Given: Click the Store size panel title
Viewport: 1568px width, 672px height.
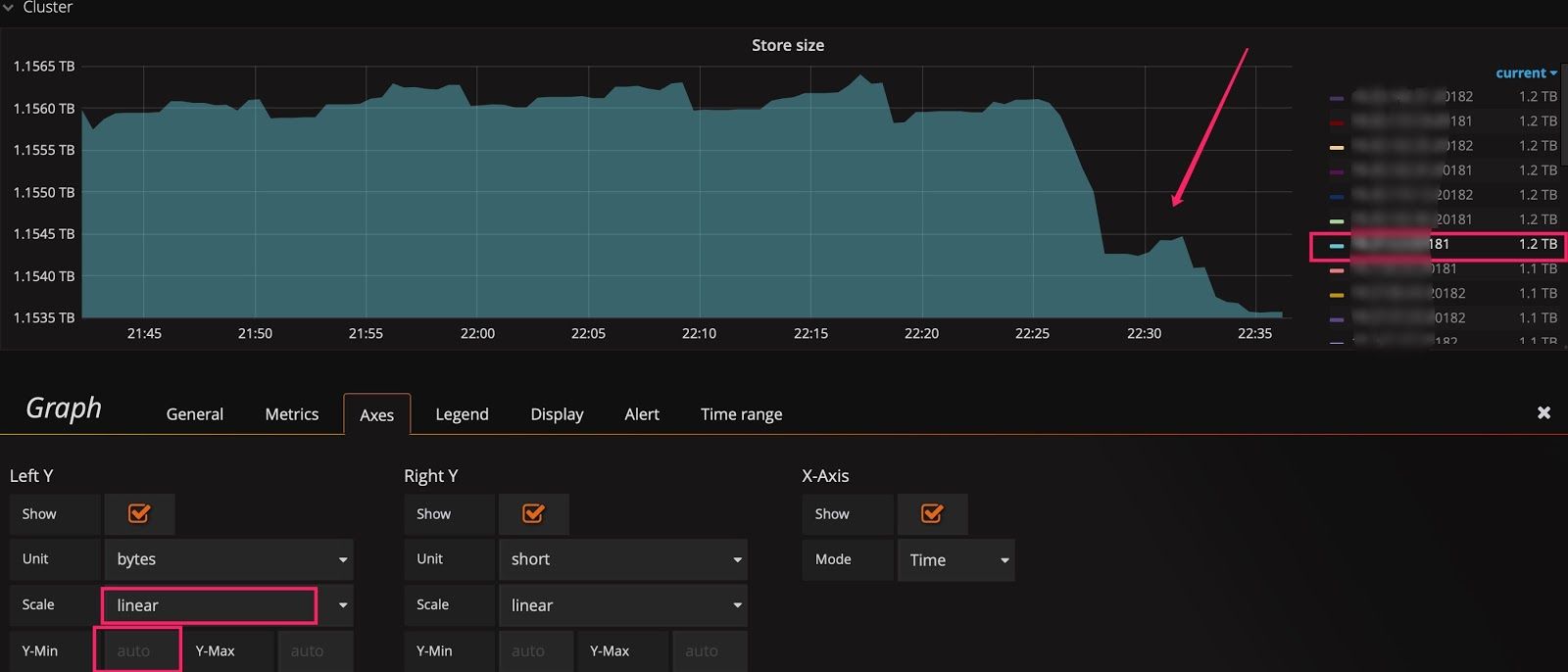Looking at the screenshot, I should click(787, 45).
